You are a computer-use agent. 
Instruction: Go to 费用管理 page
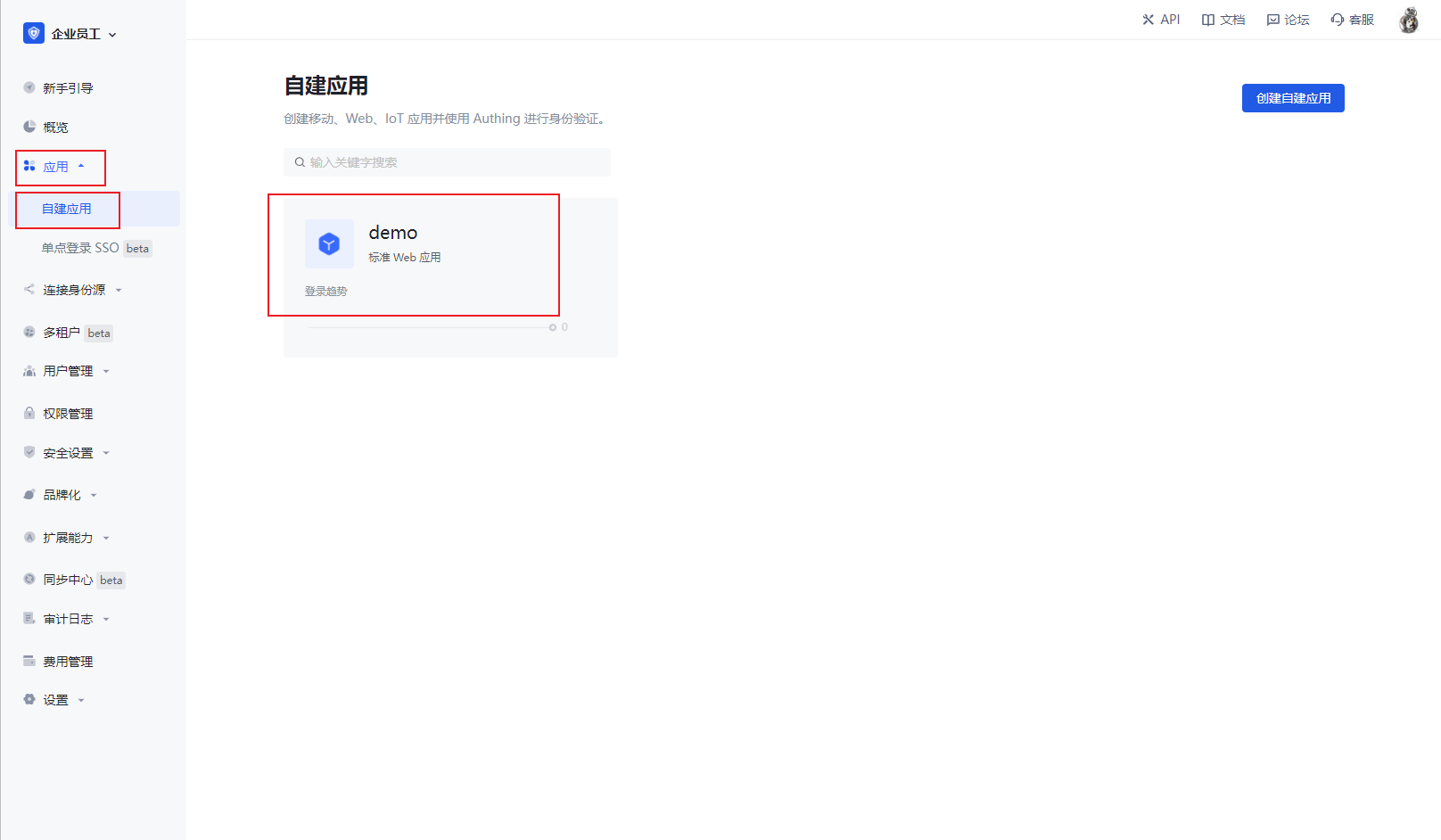click(x=68, y=662)
